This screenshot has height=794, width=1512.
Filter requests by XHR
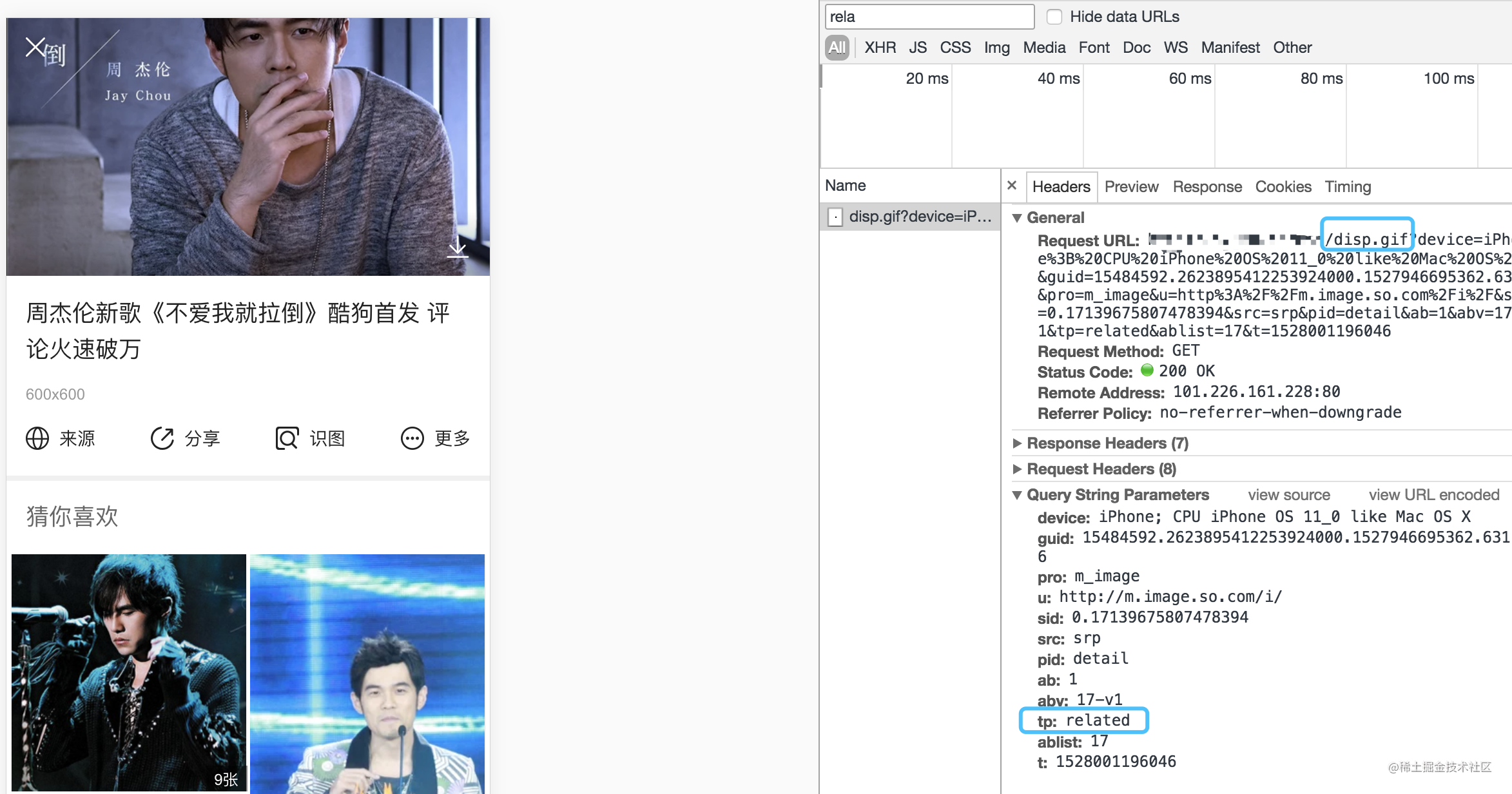point(880,48)
